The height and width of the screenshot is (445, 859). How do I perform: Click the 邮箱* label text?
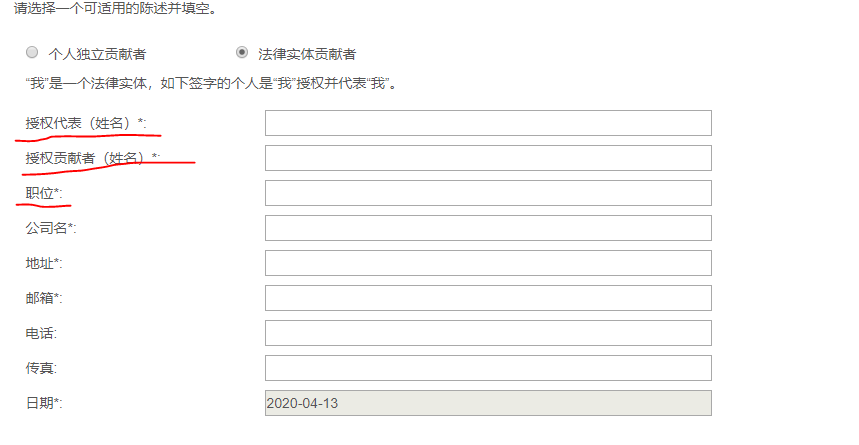44,298
